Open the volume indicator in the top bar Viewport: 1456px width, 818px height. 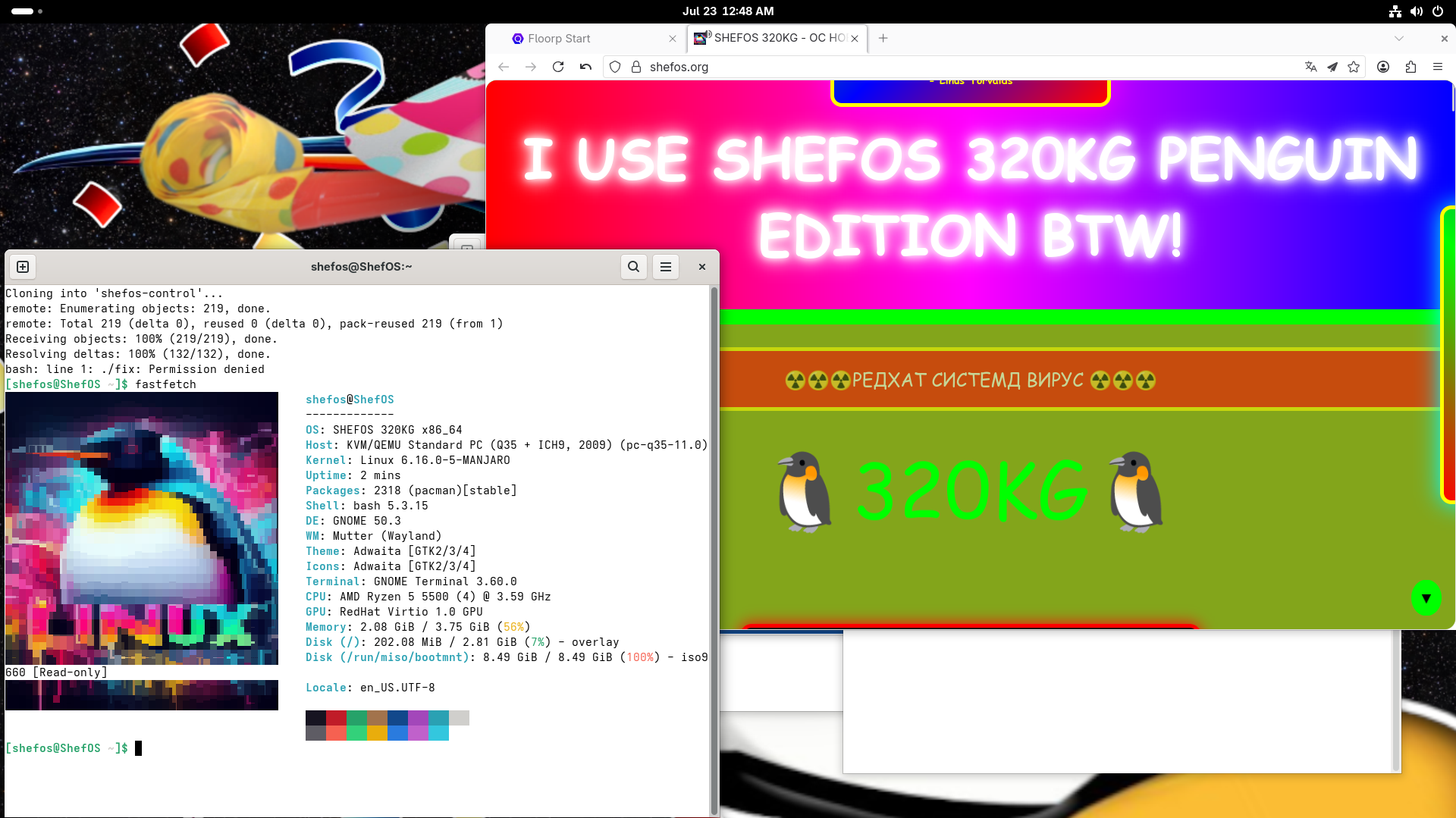1416,11
